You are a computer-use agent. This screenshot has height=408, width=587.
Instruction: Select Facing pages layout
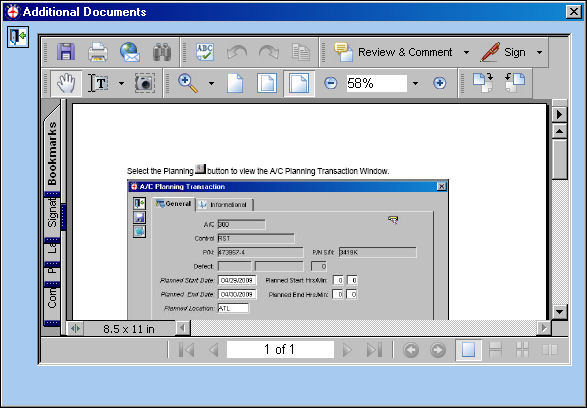tap(550, 350)
